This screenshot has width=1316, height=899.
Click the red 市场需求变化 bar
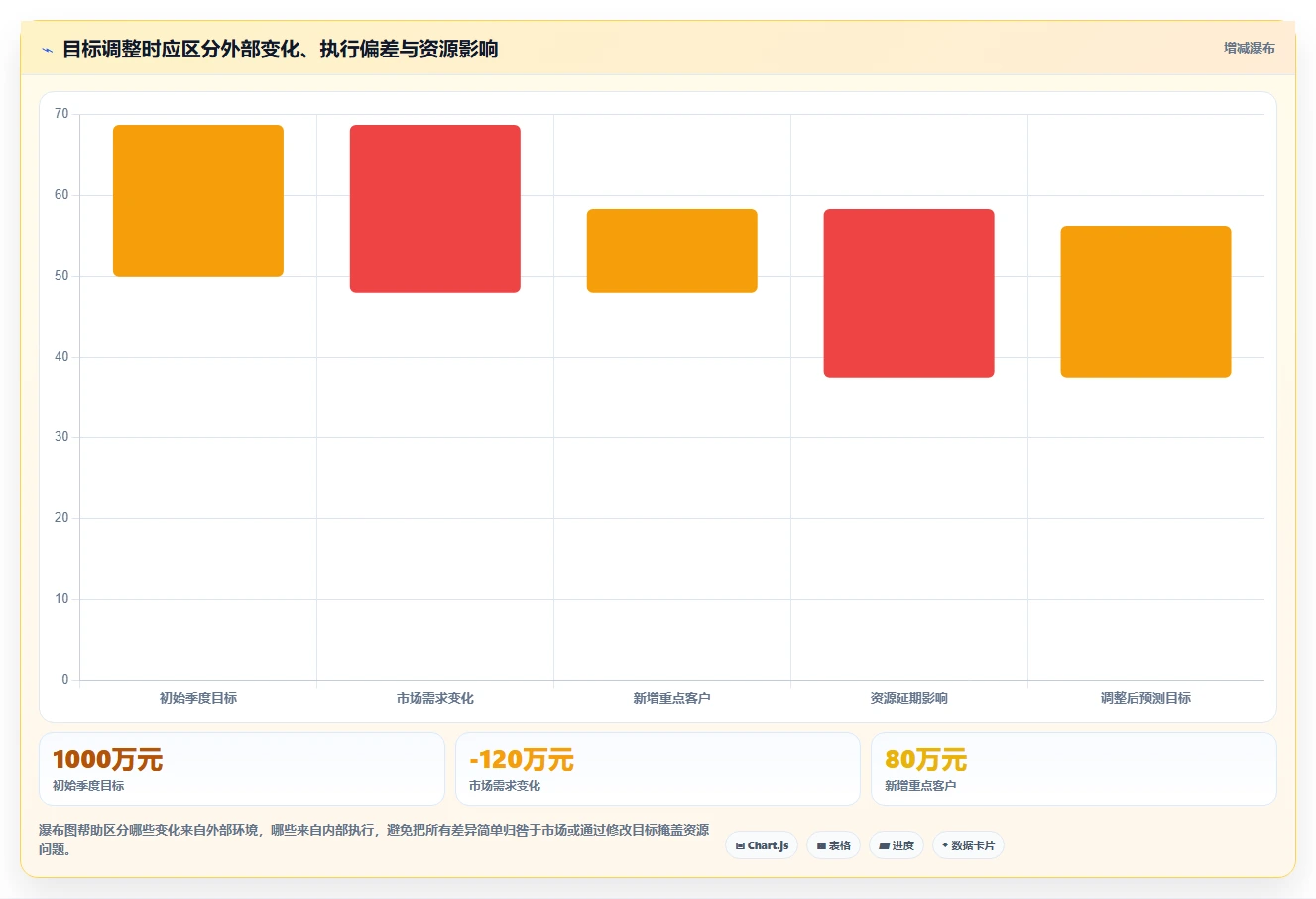click(435, 209)
